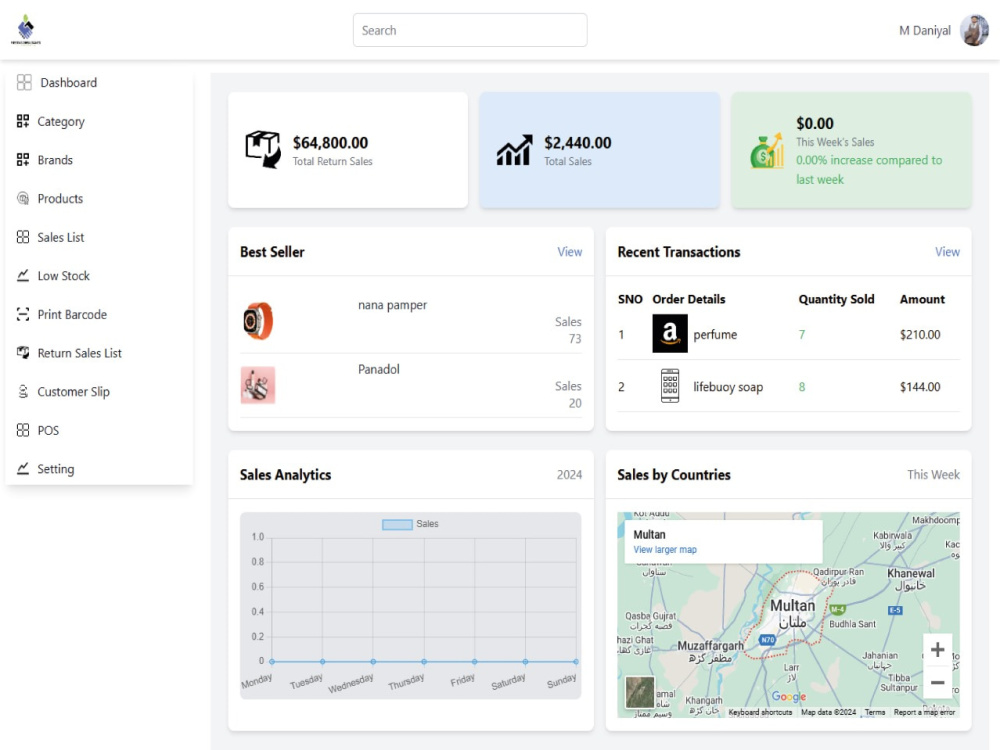1000x750 pixels.
Task: Click the Total Sales growth chart icon
Action: 515,151
